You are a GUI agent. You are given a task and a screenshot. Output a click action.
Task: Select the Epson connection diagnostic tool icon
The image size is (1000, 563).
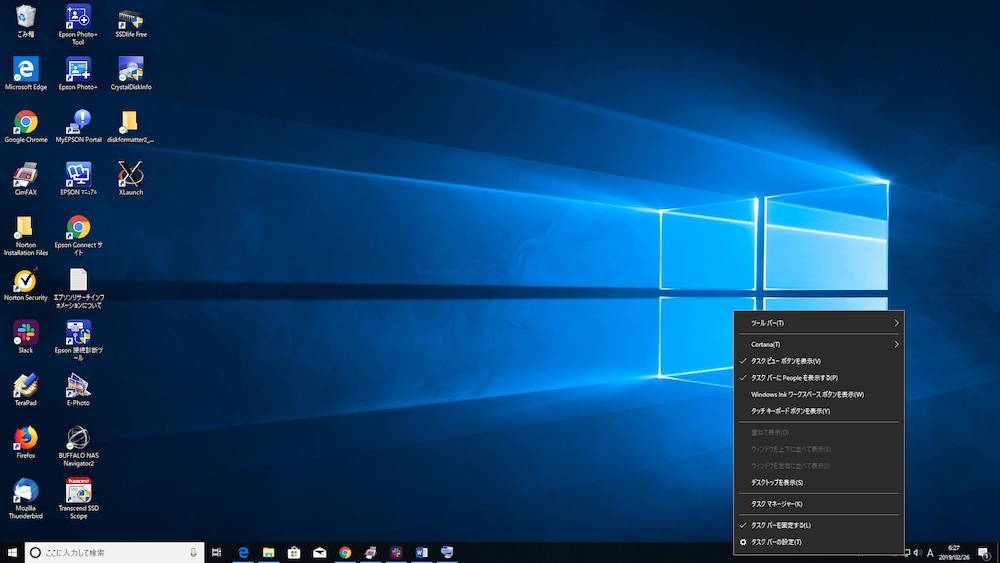(78, 340)
